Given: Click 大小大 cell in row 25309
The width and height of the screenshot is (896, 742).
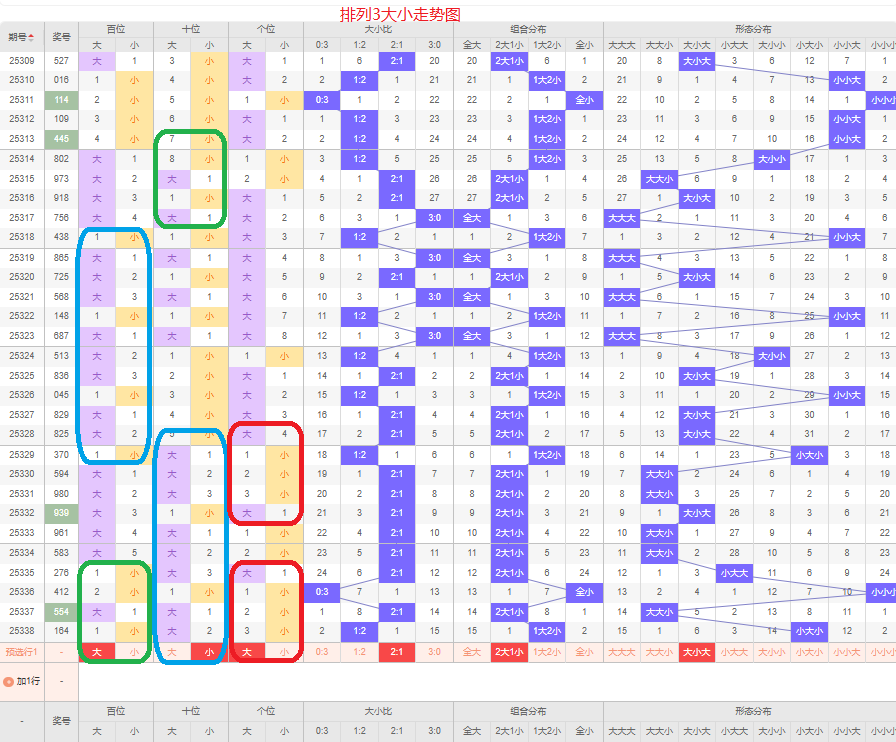Looking at the screenshot, I should click(697, 61).
